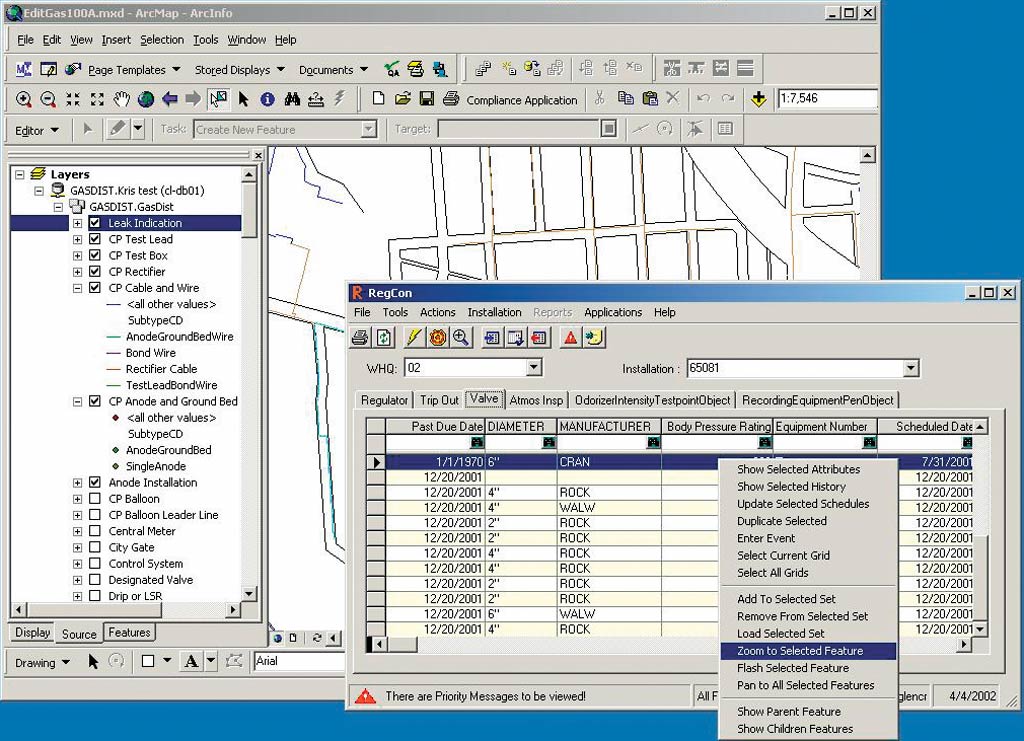This screenshot has height=741, width=1024.
Task: Expand the CP Rectifier layer tree node
Action: [x=78, y=272]
